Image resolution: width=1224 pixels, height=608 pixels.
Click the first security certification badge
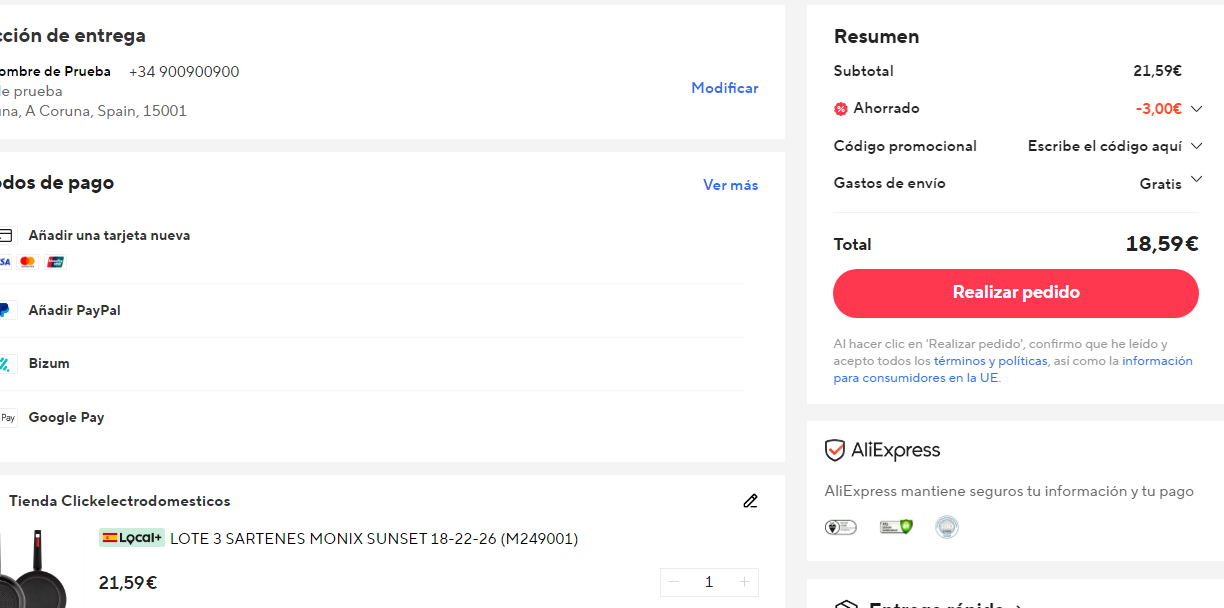[841, 527]
